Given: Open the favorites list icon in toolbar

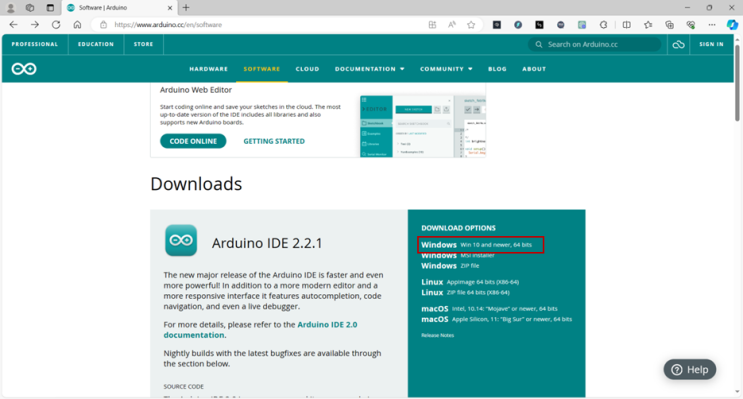Looking at the screenshot, I should tap(648, 25).
